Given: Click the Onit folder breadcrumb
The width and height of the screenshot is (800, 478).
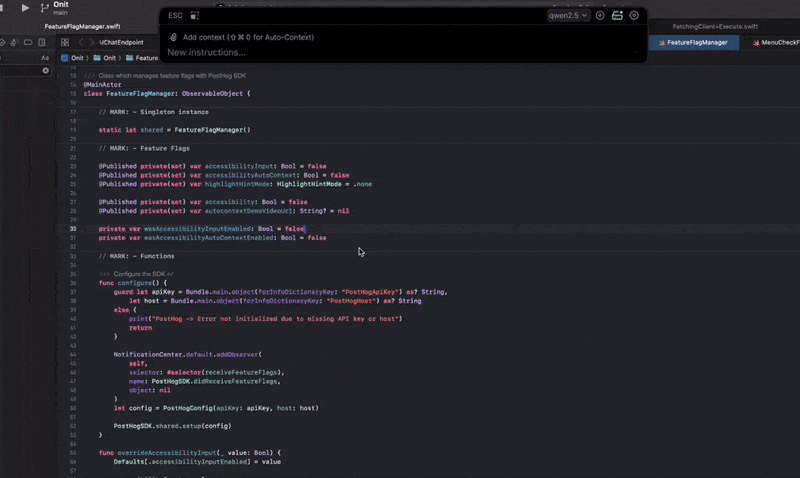Looking at the screenshot, I should click(105, 58).
